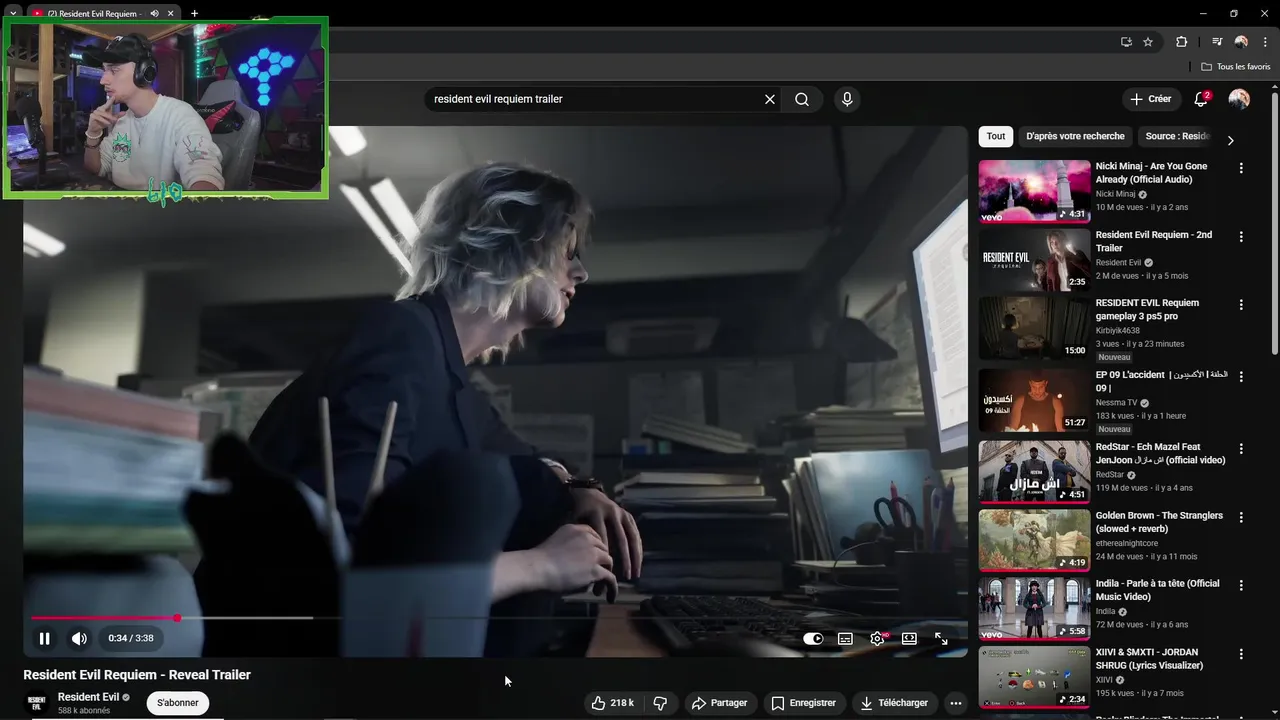1280x720 pixels.
Task: Switch to theater mode in the player
Action: tap(909, 638)
